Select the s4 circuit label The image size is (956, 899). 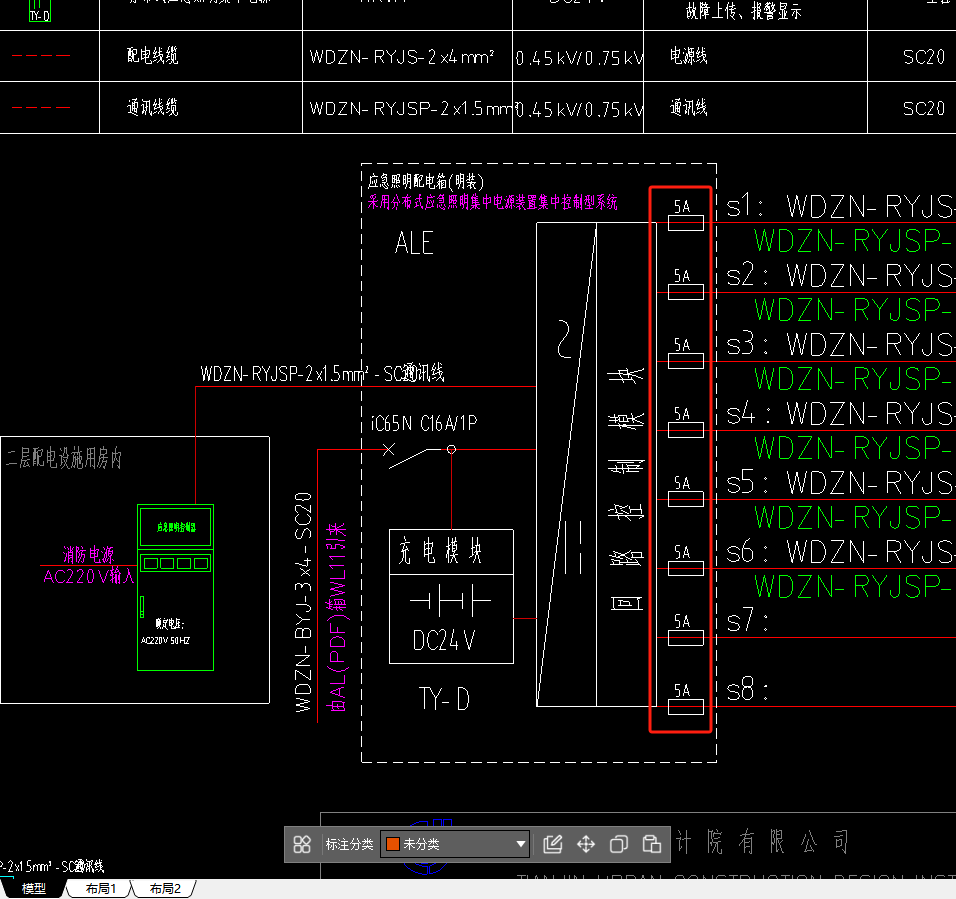tap(748, 414)
